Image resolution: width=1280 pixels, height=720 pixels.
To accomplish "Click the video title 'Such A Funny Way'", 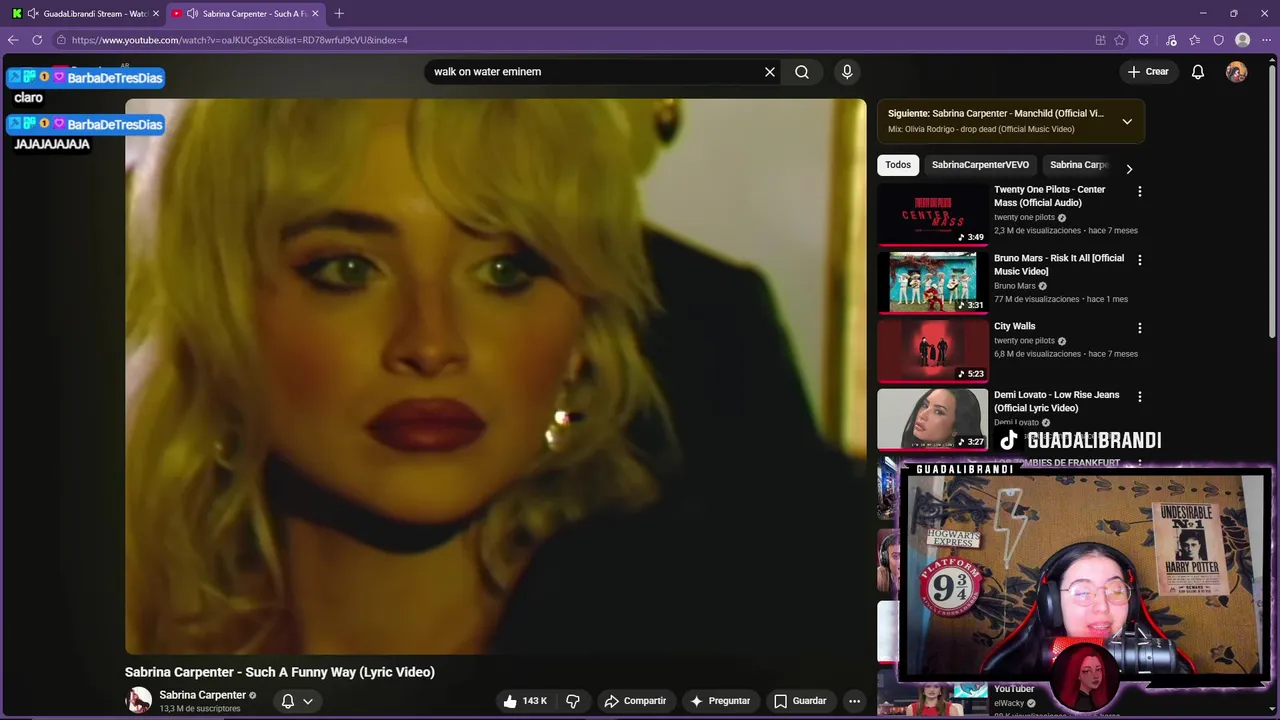I will pos(280,672).
